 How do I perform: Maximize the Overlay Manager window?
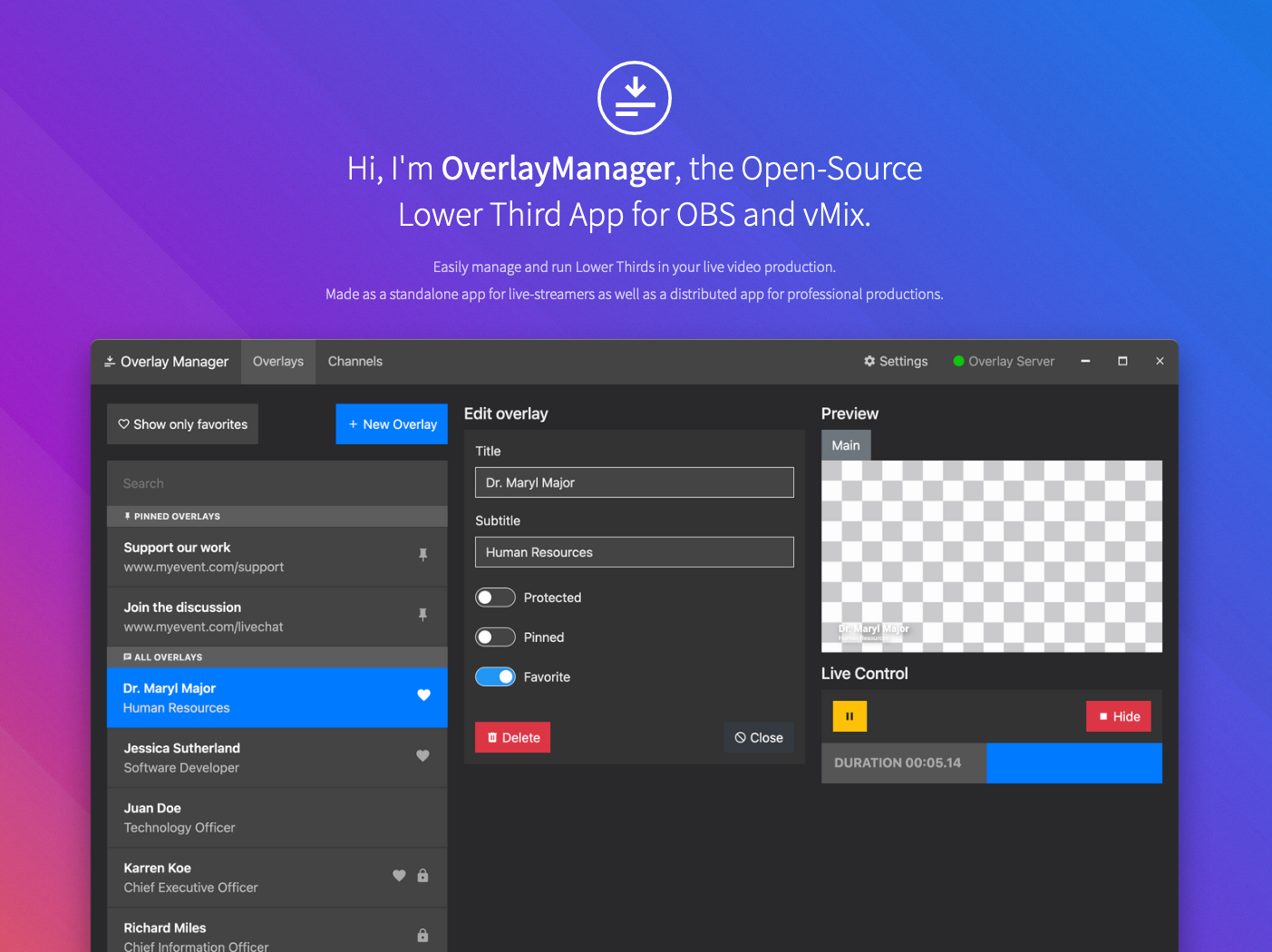(1122, 361)
